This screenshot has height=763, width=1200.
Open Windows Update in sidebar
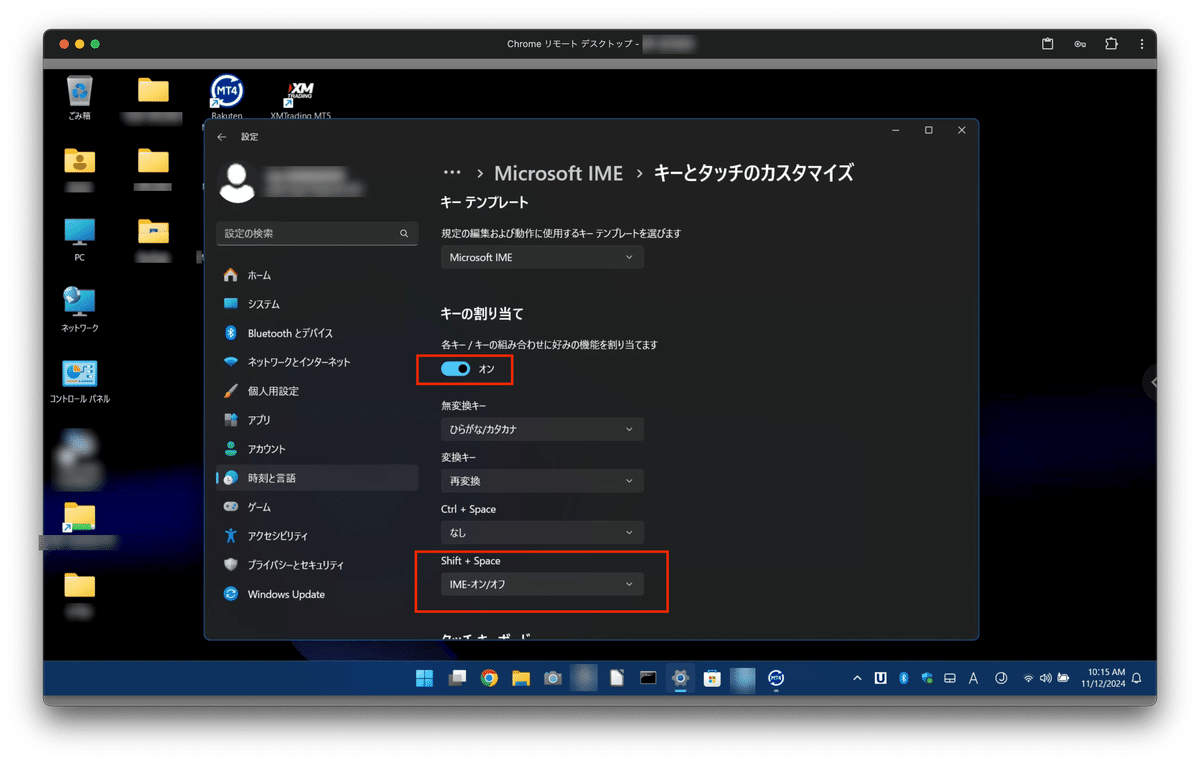[317, 594]
